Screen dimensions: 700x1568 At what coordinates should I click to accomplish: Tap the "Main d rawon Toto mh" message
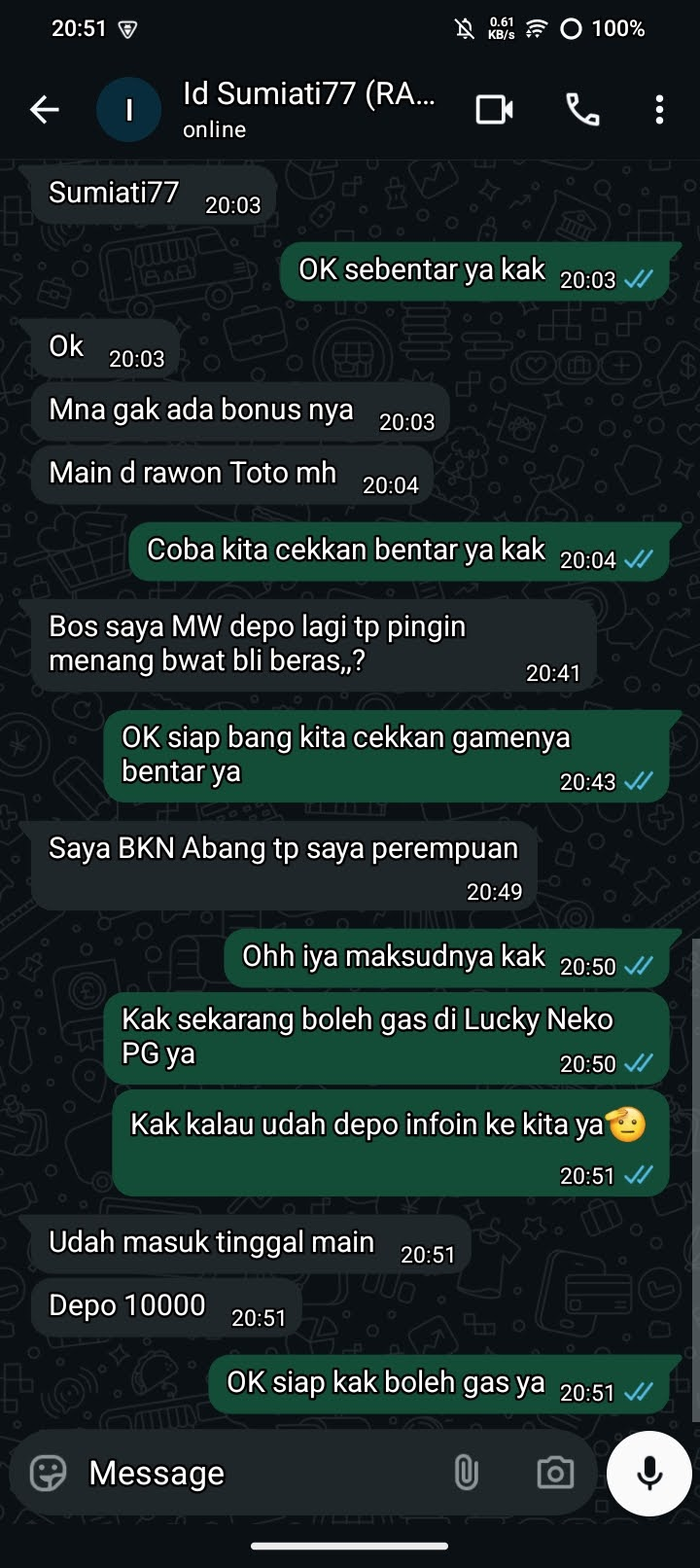[232, 476]
